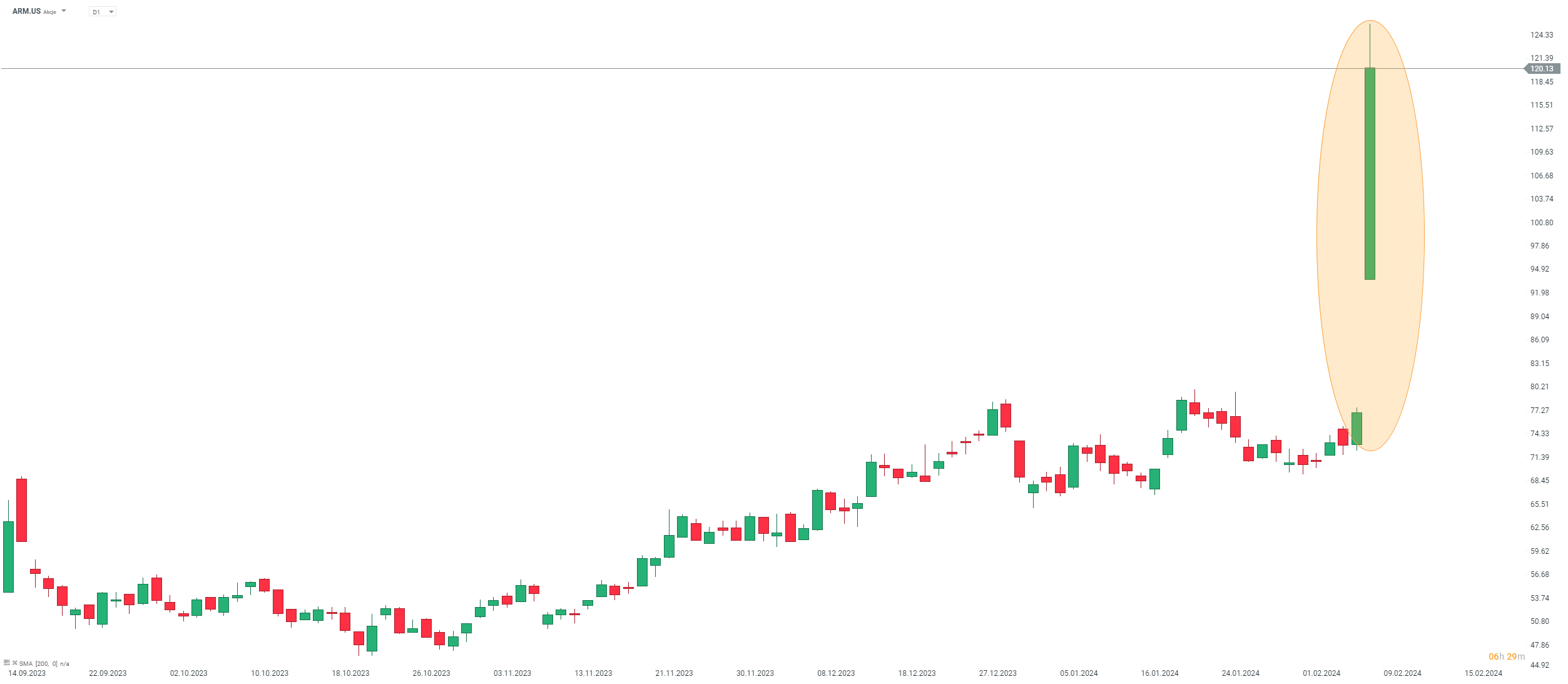
Task: Click the 27.12.2023 date on the time axis
Action: (997, 673)
